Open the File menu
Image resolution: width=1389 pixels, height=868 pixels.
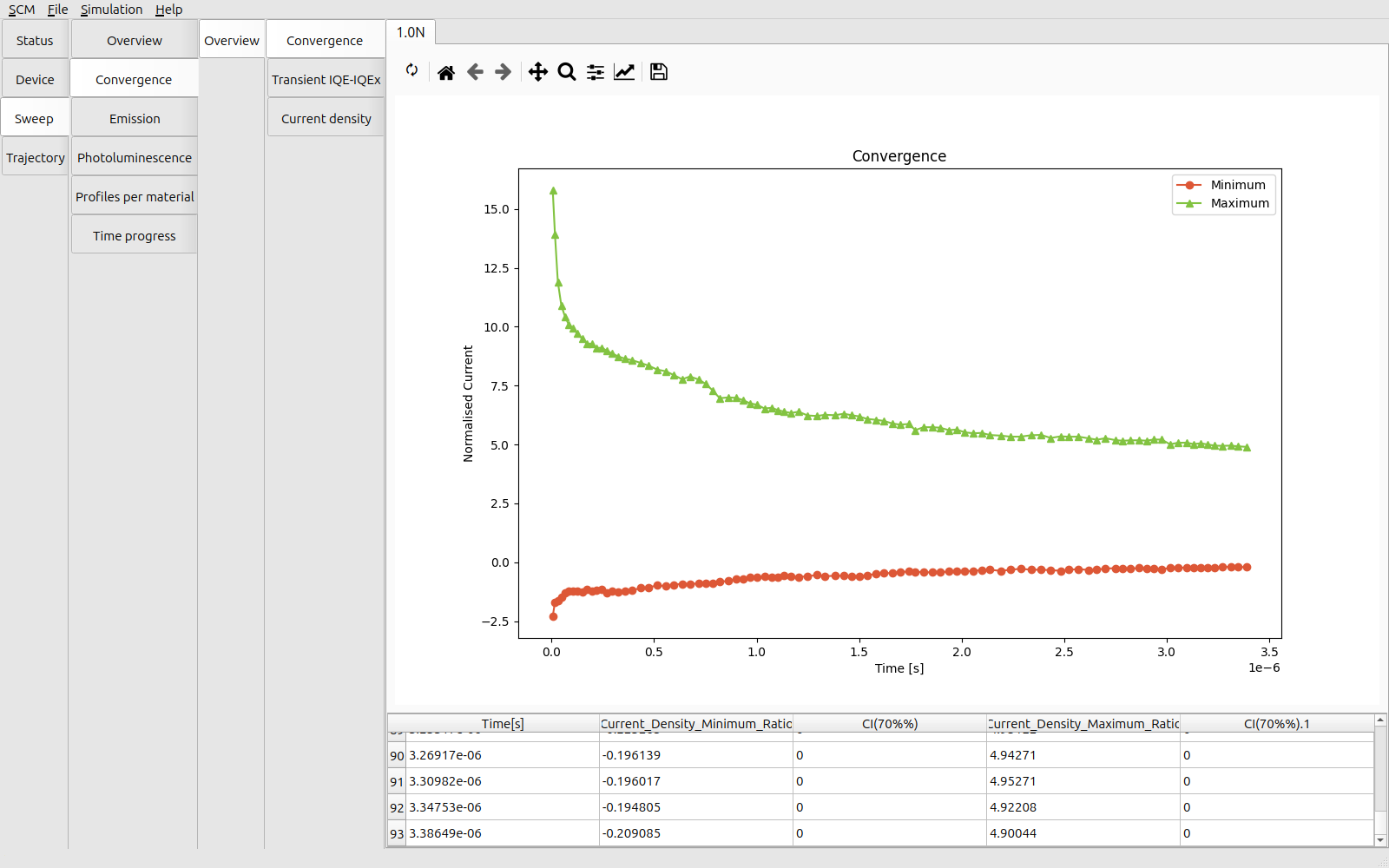(x=57, y=10)
